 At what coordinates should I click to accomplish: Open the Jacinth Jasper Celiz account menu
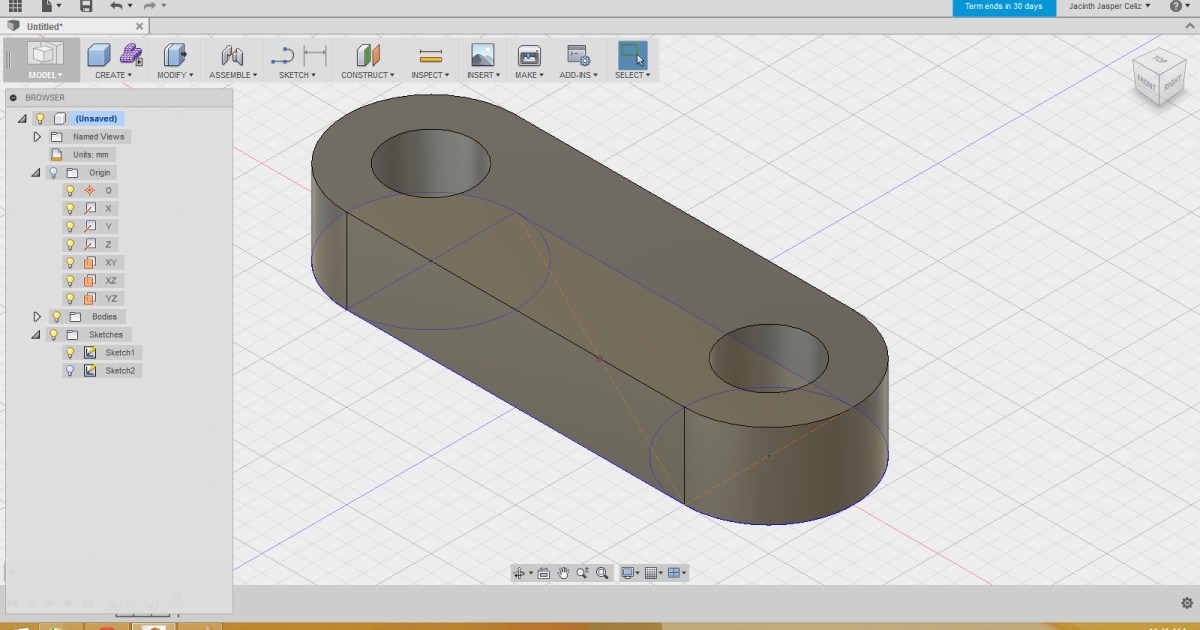tap(1109, 7)
